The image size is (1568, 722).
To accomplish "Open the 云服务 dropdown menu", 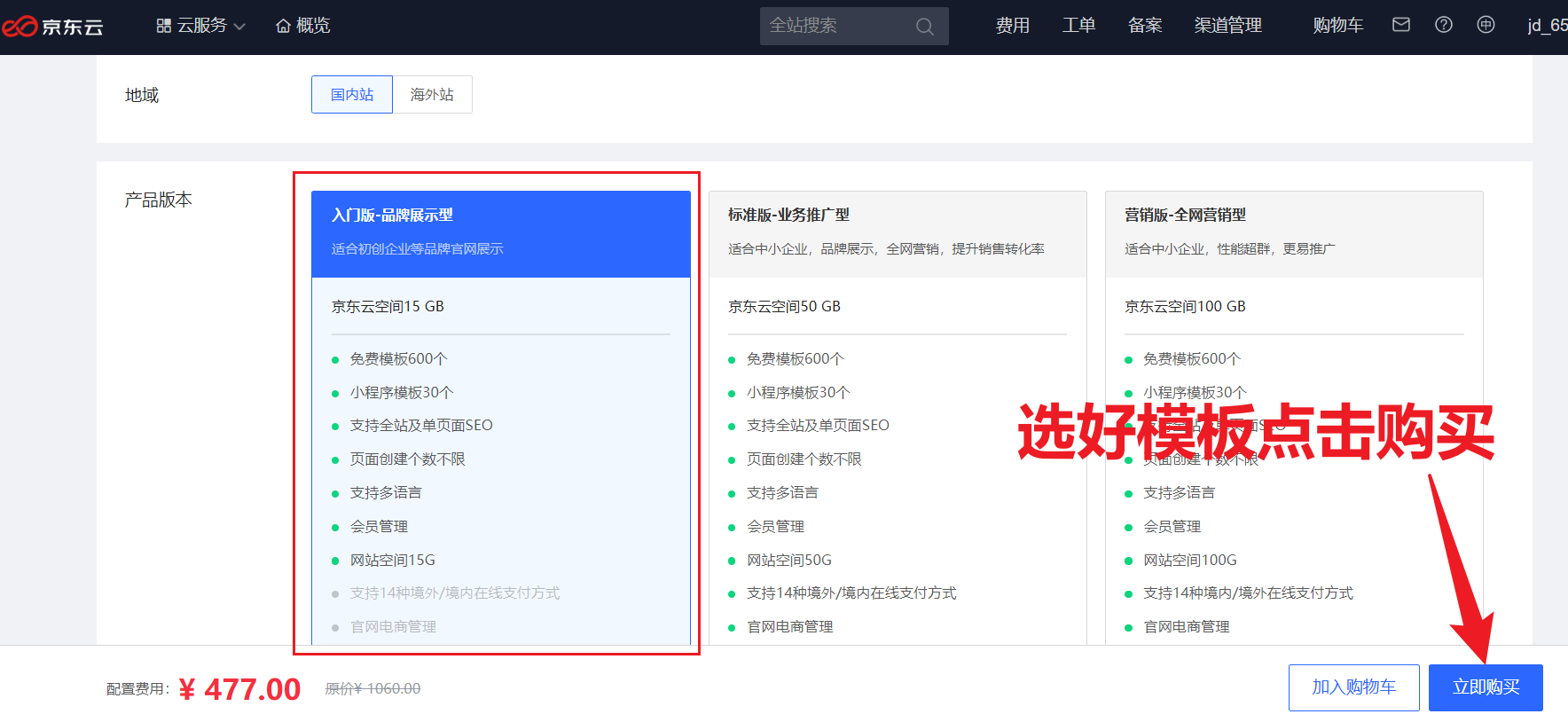I will coord(201,26).
